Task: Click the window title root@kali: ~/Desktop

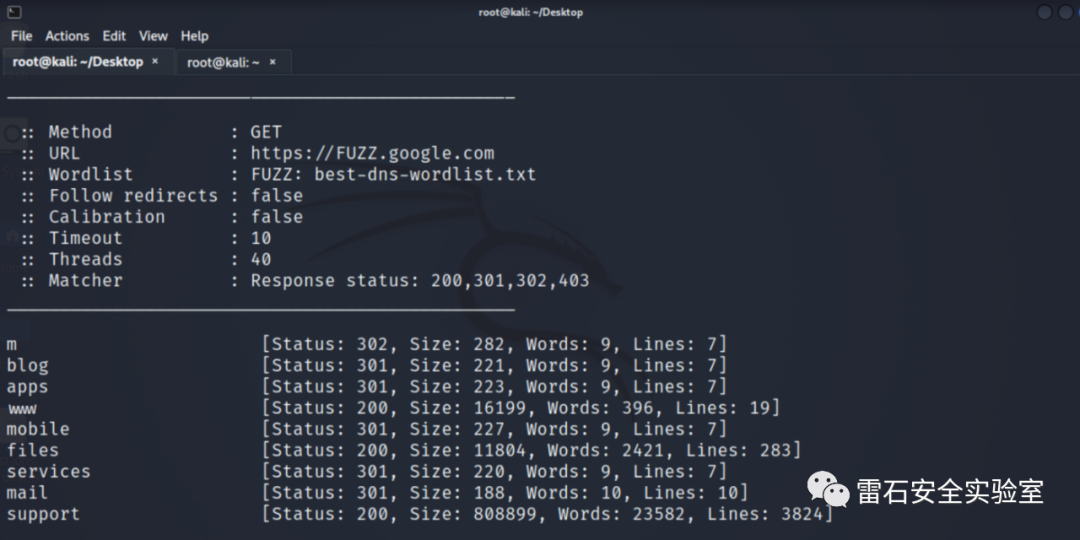Action: point(531,12)
